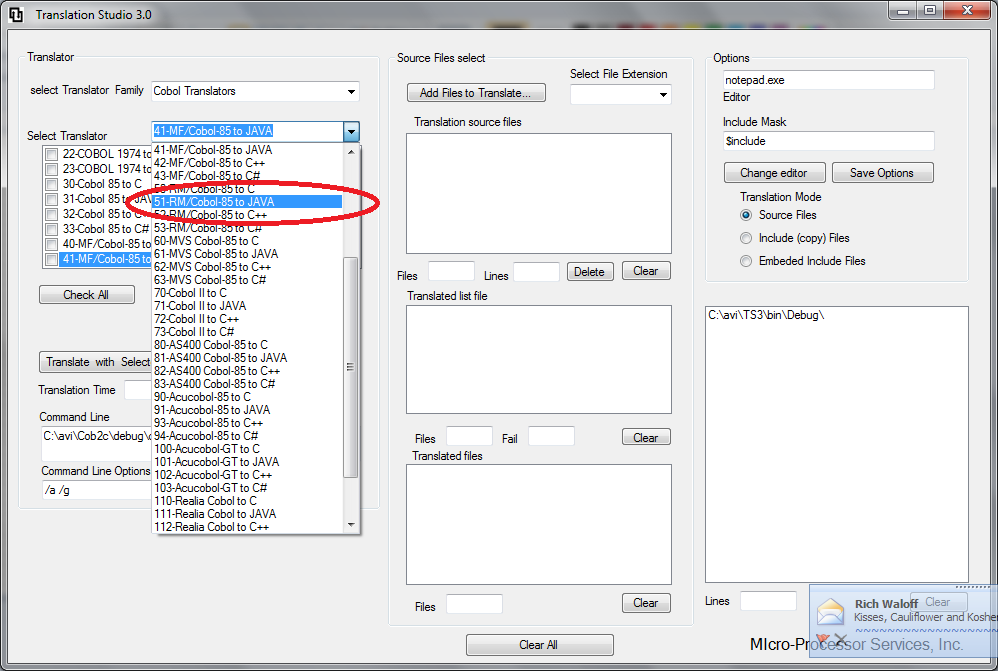
Task: Choose 102-Acucobol-GT to C++
Action: [248, 475]
